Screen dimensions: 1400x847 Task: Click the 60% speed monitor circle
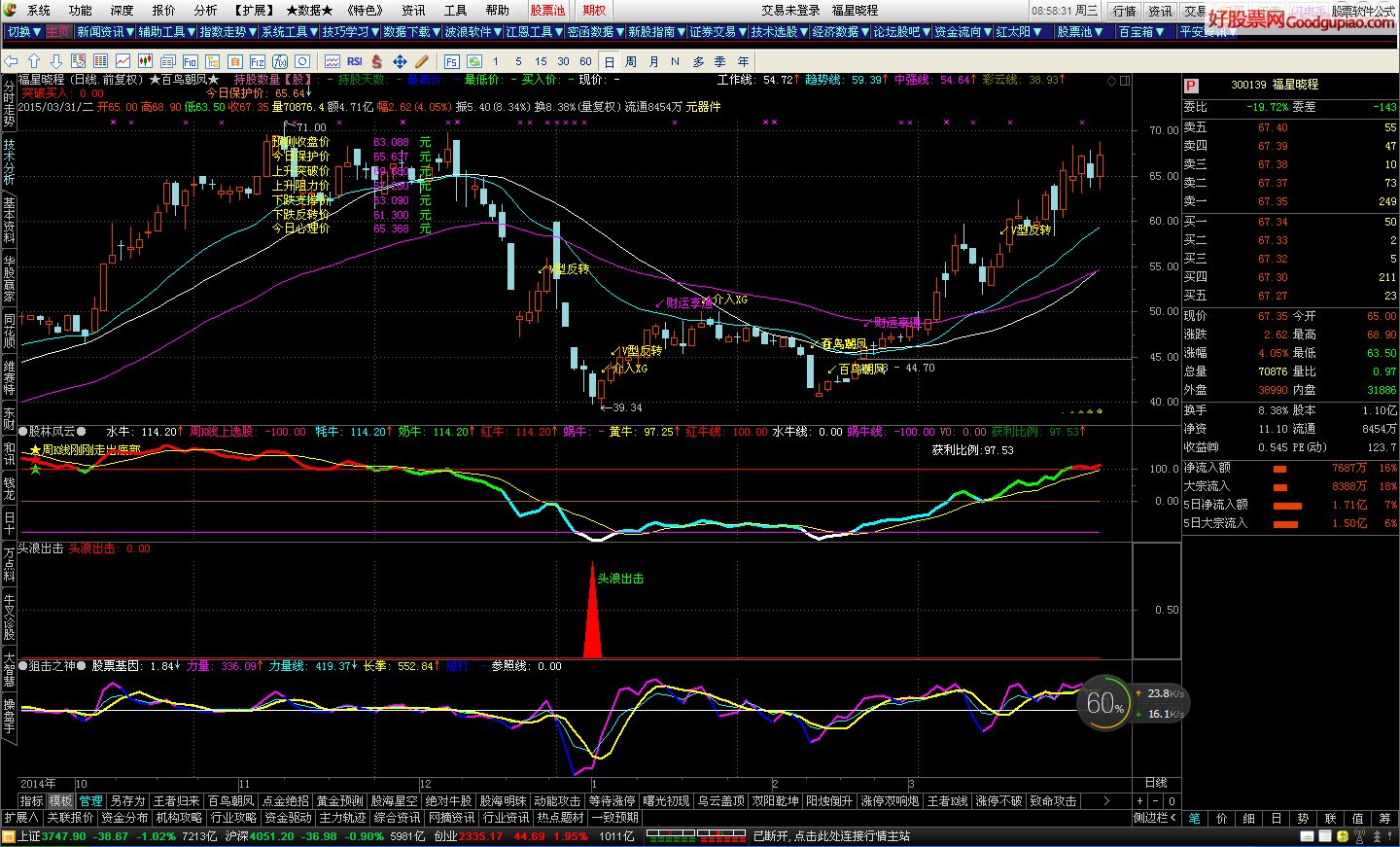(1104, 702)
